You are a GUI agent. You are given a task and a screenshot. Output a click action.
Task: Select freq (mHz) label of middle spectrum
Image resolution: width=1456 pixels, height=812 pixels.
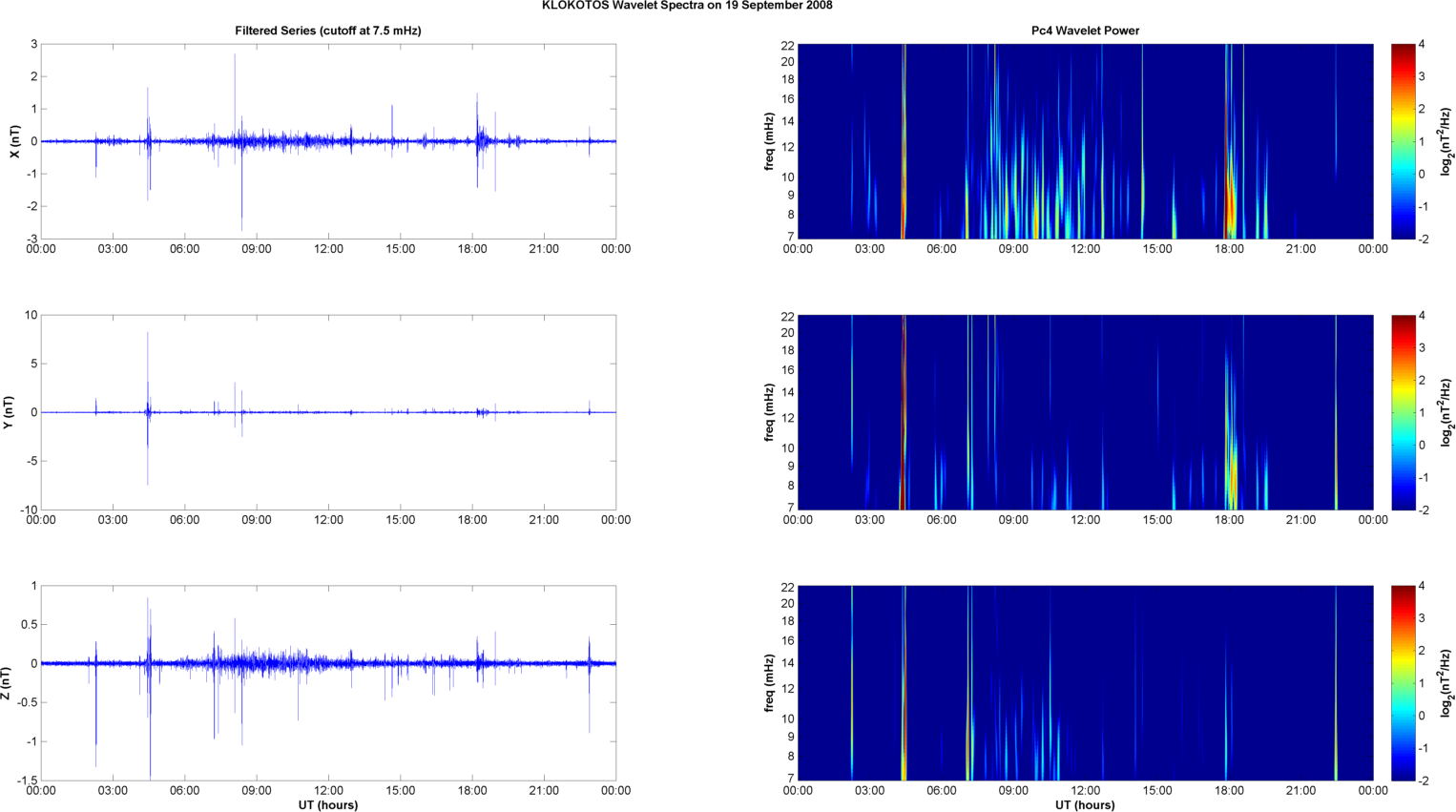click(x=768, y=412)
